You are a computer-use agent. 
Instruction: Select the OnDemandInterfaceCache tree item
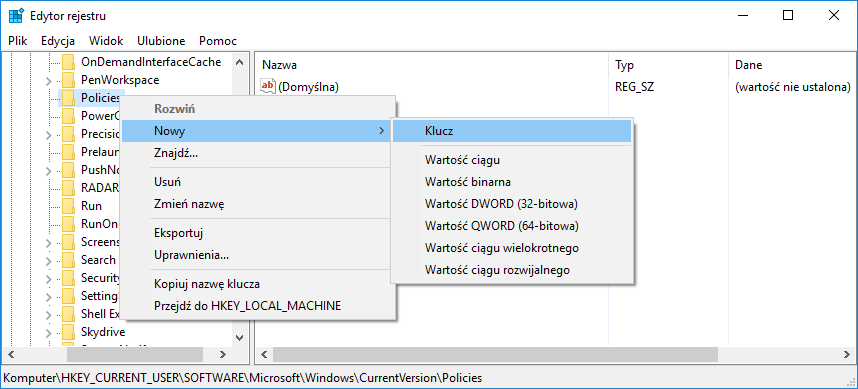click(x=150, y=62)
